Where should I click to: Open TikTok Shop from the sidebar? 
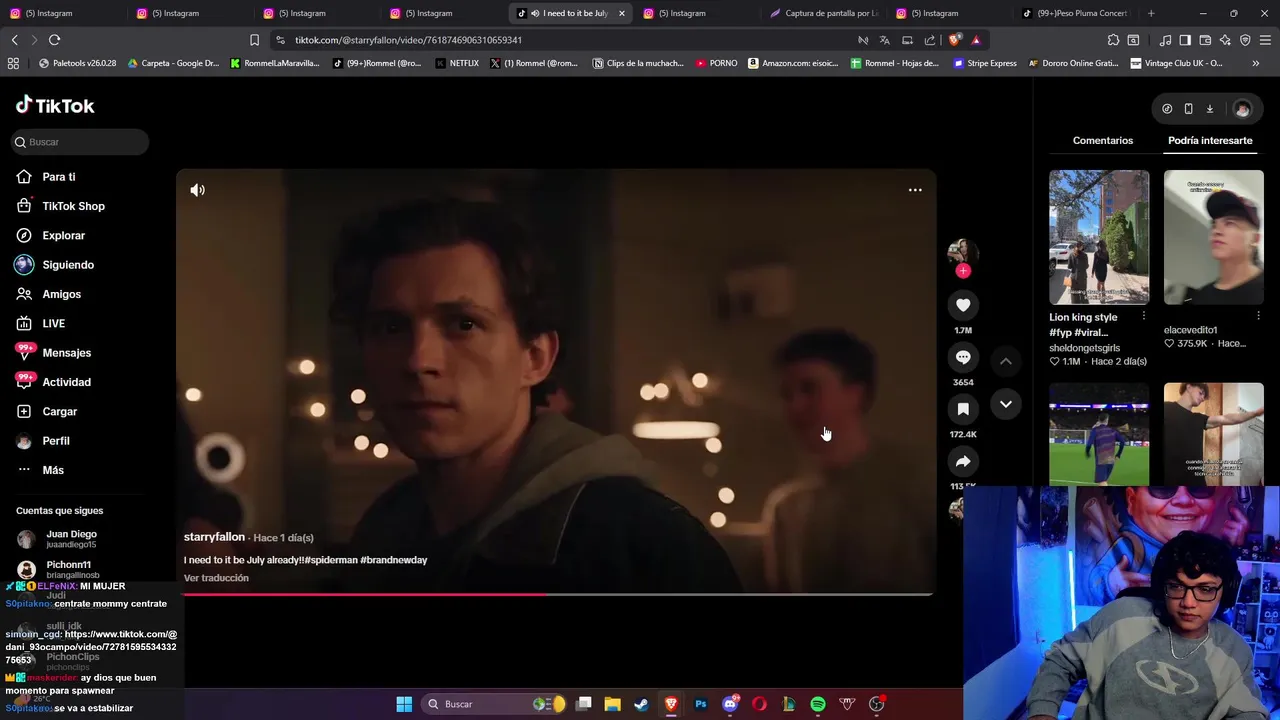pos(73,206)
